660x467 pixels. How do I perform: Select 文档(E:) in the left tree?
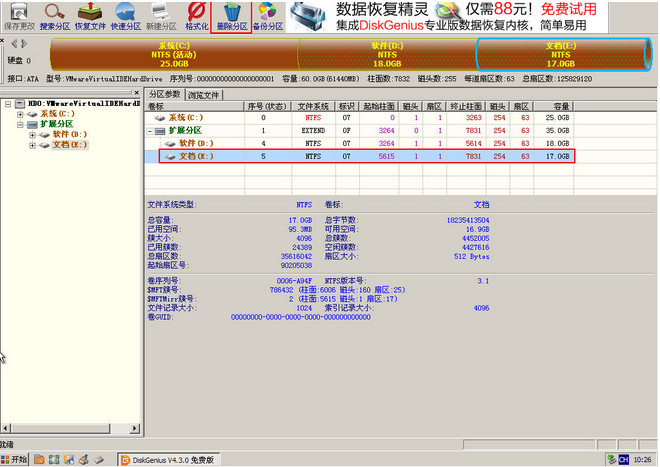(69, 145)
